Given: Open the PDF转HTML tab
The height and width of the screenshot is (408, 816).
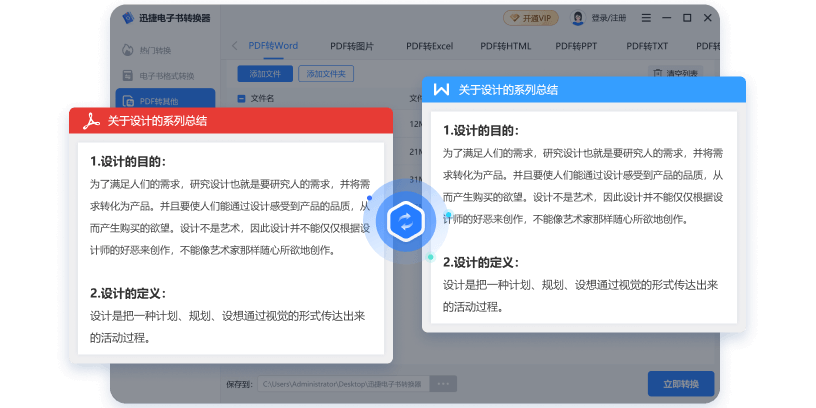Looking at the screenshot, I should tap(505, 46).
